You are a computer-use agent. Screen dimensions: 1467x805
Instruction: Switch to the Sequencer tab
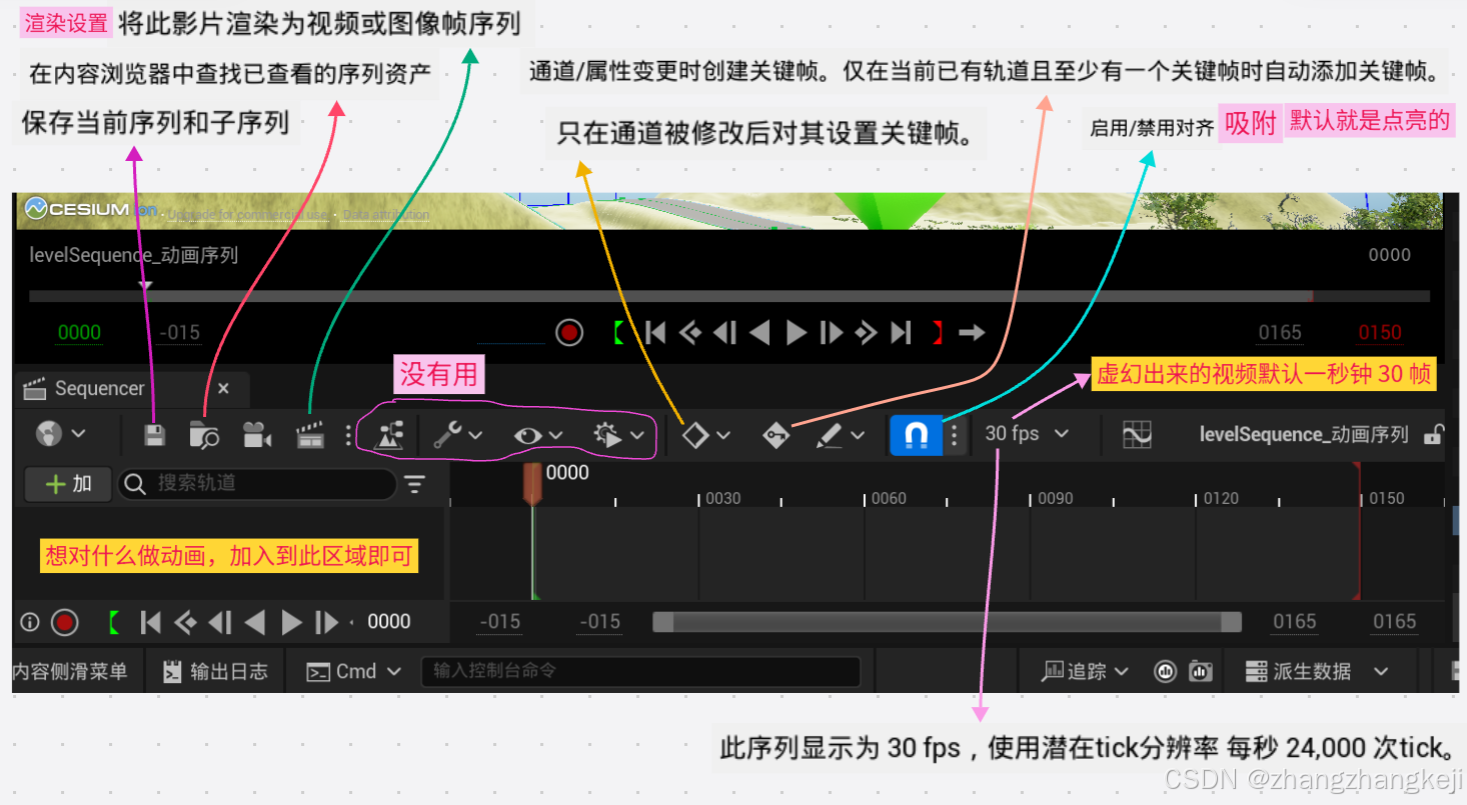tap(100, 389)
